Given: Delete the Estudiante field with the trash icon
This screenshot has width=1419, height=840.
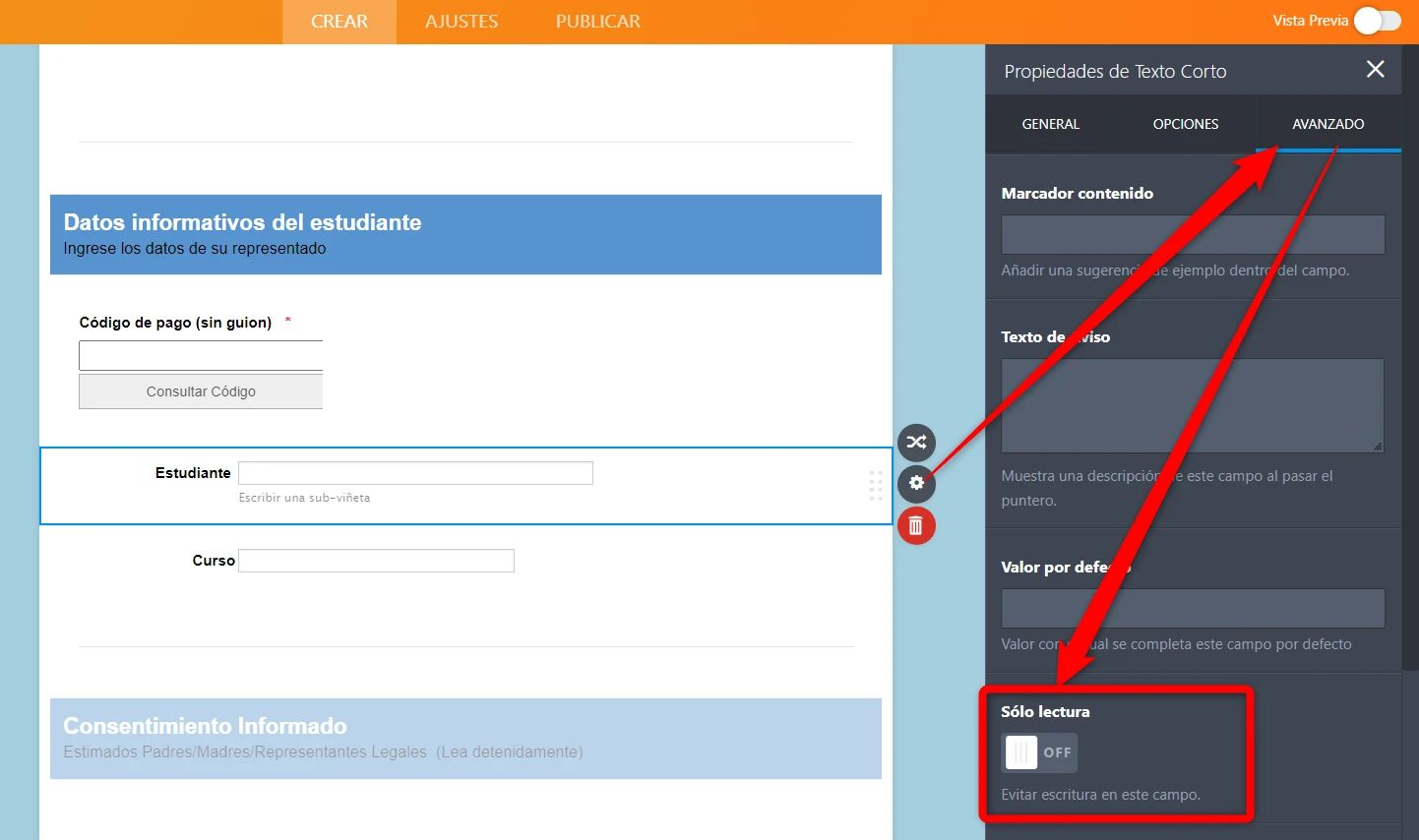Looking at the screenshot, I should point(916,525).
